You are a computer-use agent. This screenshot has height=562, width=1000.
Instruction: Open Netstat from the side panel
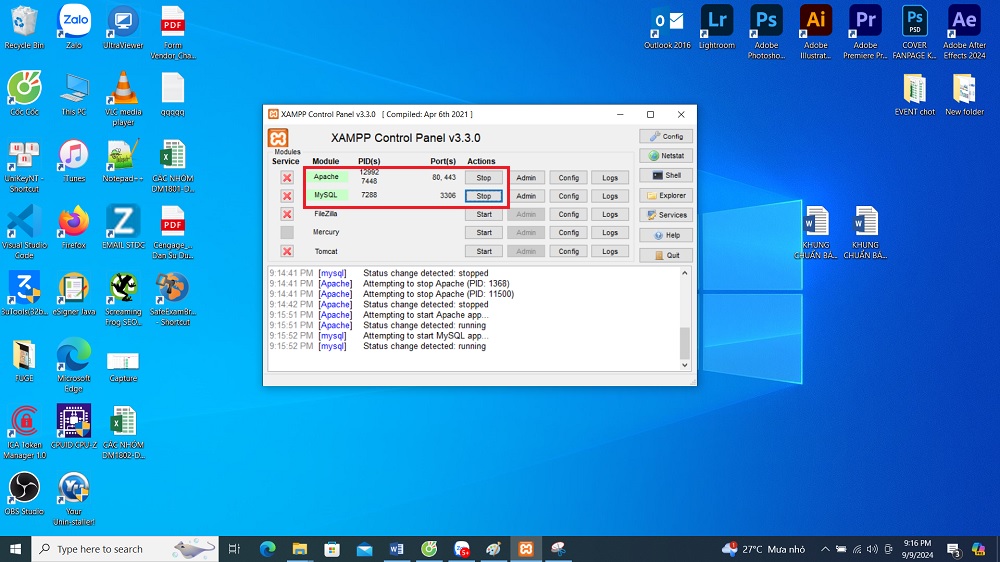click(666, 156)
